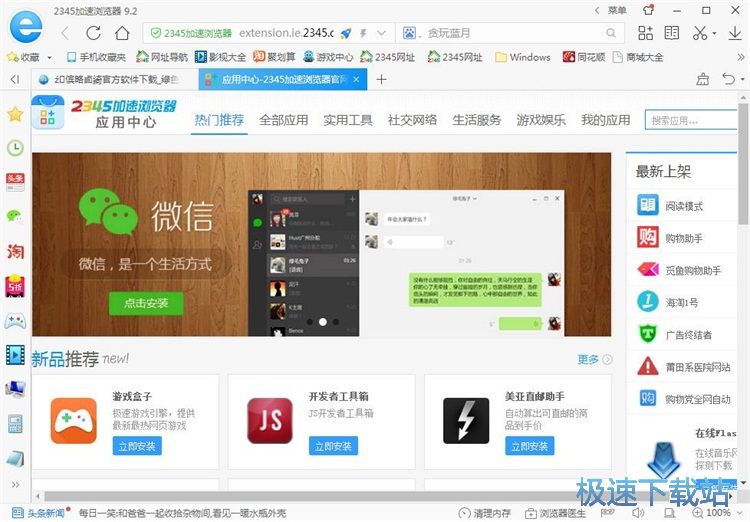
Task: Click the printer icon in tab bar
Action: (703, 79)
